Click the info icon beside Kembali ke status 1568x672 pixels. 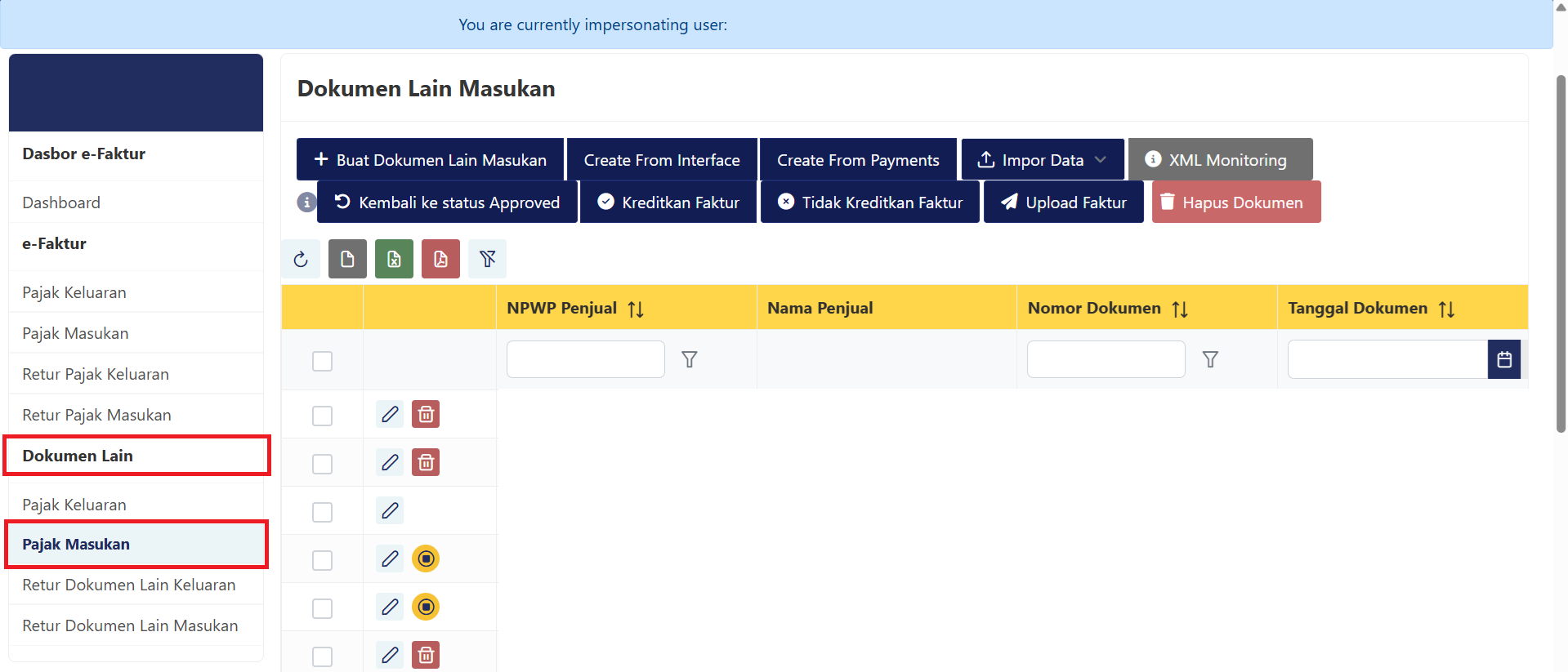tap(306, 202)
